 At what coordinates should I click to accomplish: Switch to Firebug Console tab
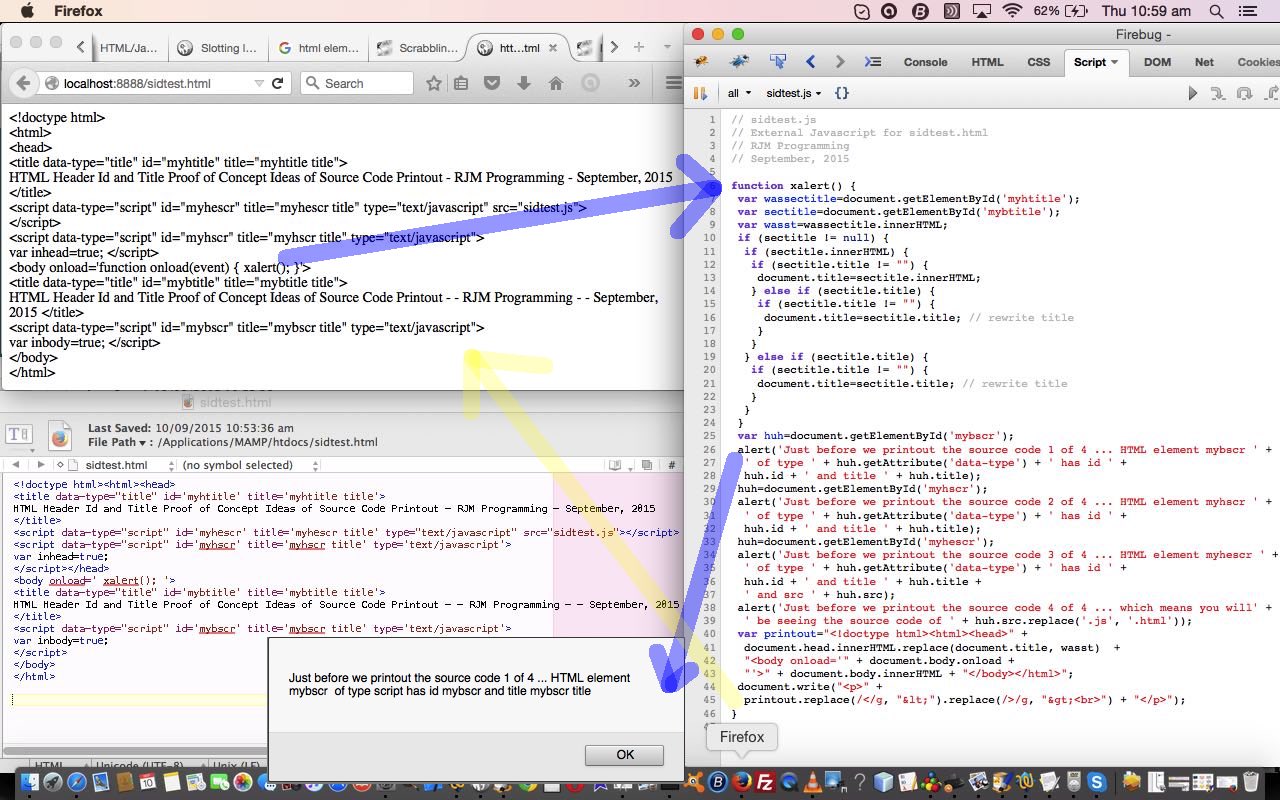tap(925, 62)
